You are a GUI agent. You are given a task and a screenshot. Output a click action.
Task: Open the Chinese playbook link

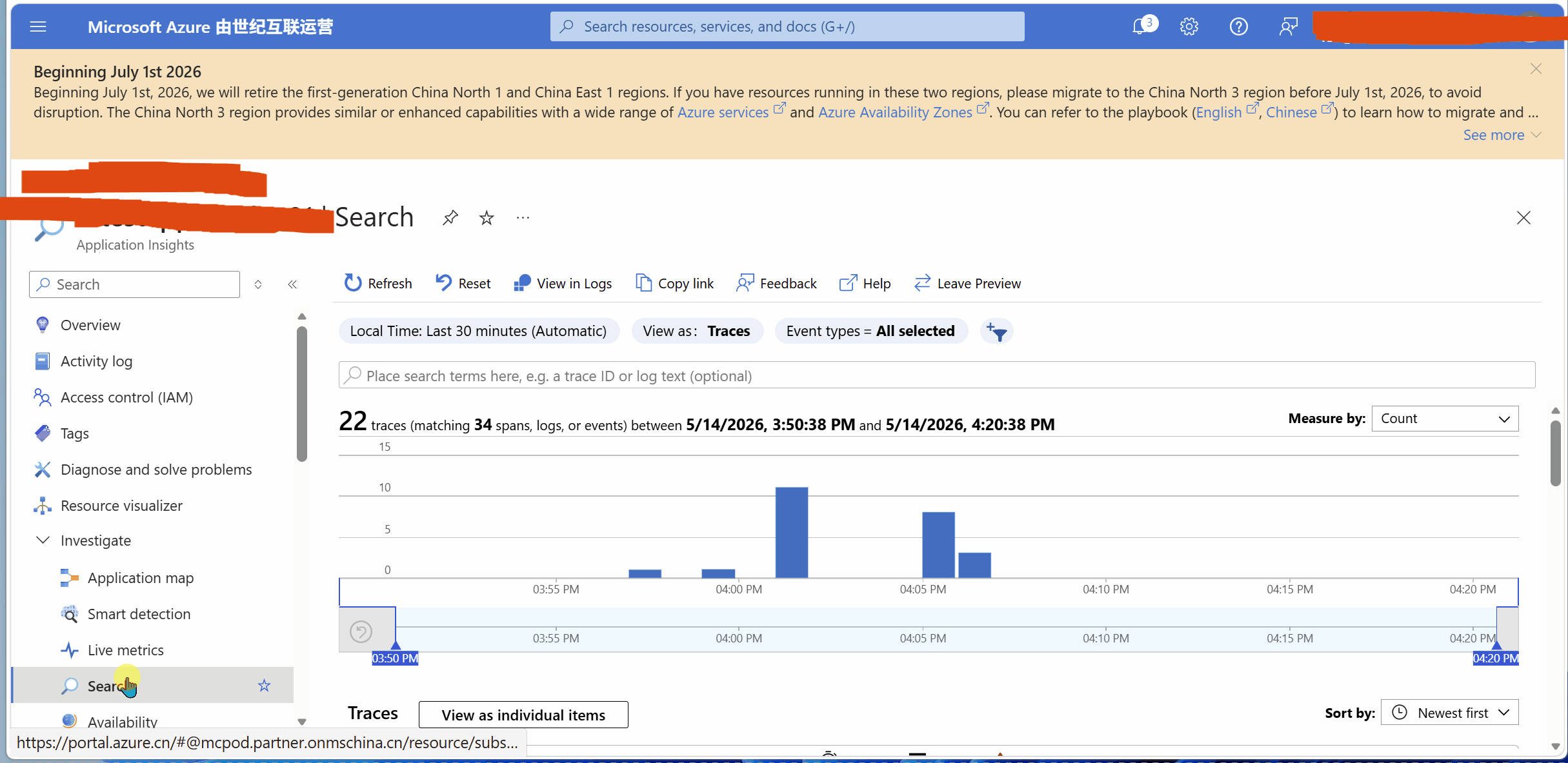(x=1291, y=112)
